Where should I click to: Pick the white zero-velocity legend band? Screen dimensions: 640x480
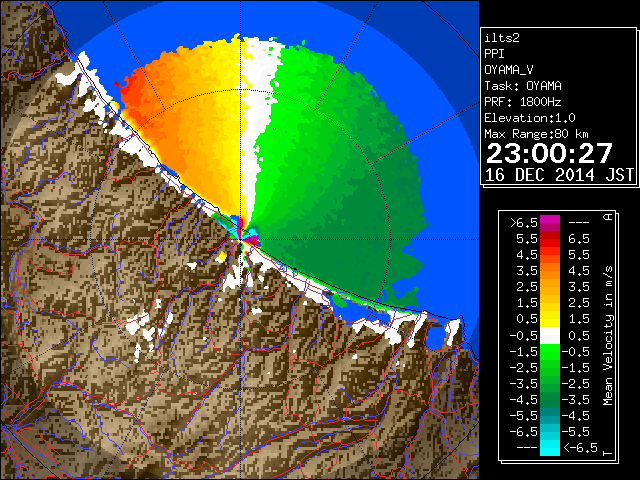[x=550, y=336]
